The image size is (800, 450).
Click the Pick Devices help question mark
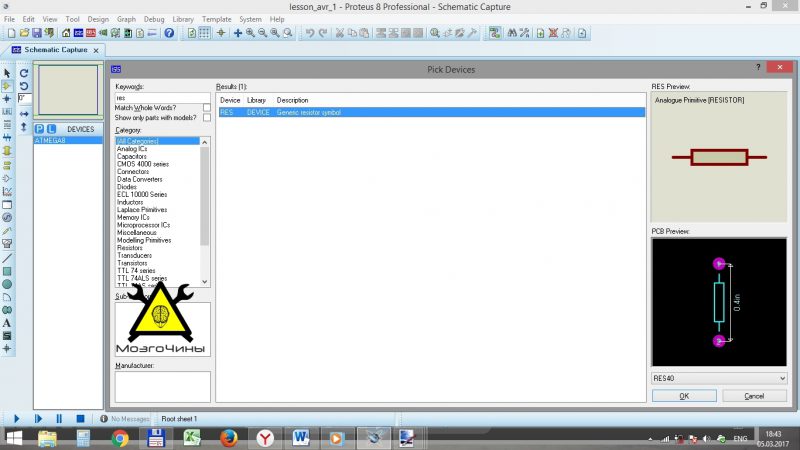pyautogui.click(x=758, y=67)
